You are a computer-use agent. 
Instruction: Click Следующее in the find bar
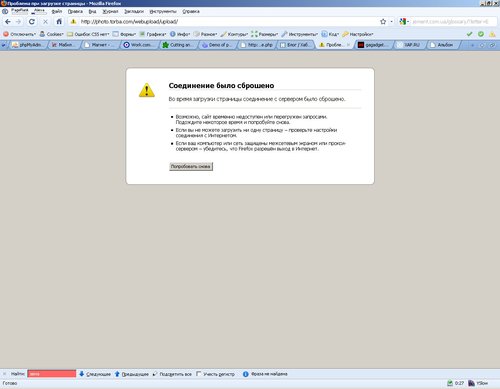tap(95, 374)
